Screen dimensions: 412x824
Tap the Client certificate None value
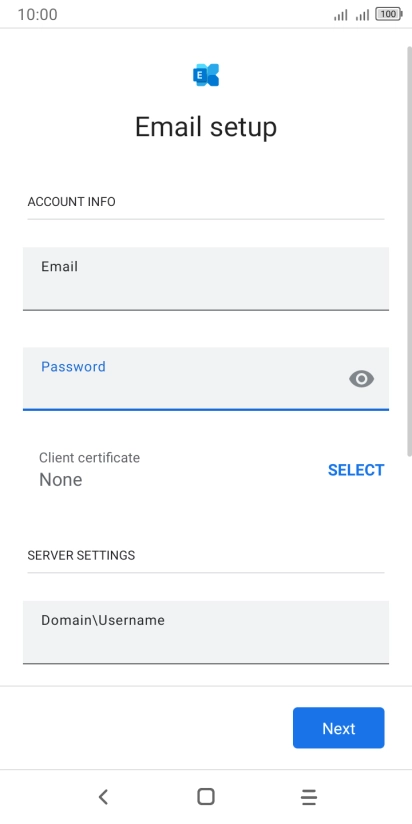pyautogui.click(x=61, y=480)
